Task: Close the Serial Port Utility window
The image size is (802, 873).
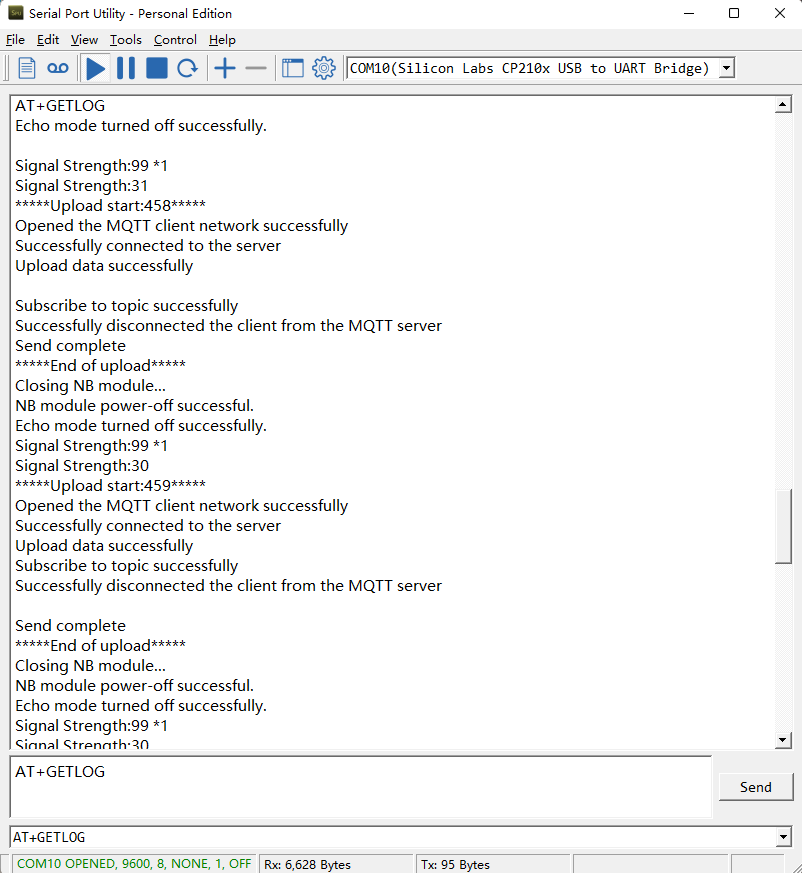Action: tap(780, 13)
